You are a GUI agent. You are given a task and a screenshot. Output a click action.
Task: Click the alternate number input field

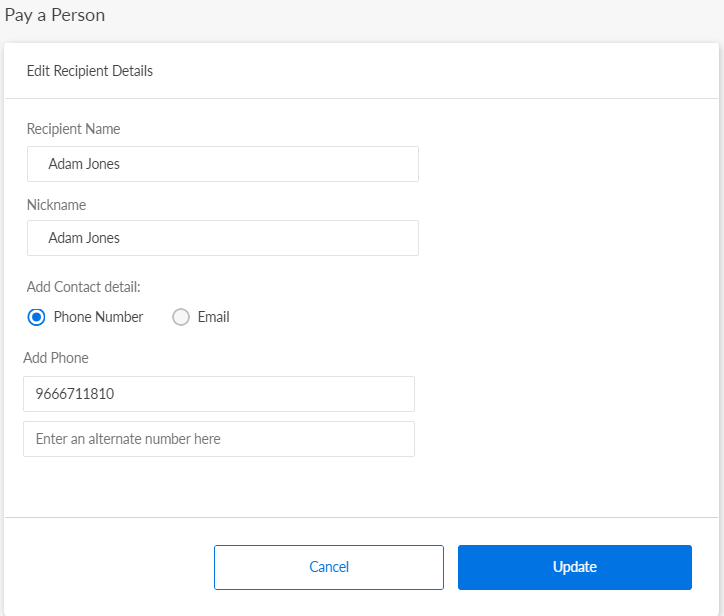(x=218, y=439)
